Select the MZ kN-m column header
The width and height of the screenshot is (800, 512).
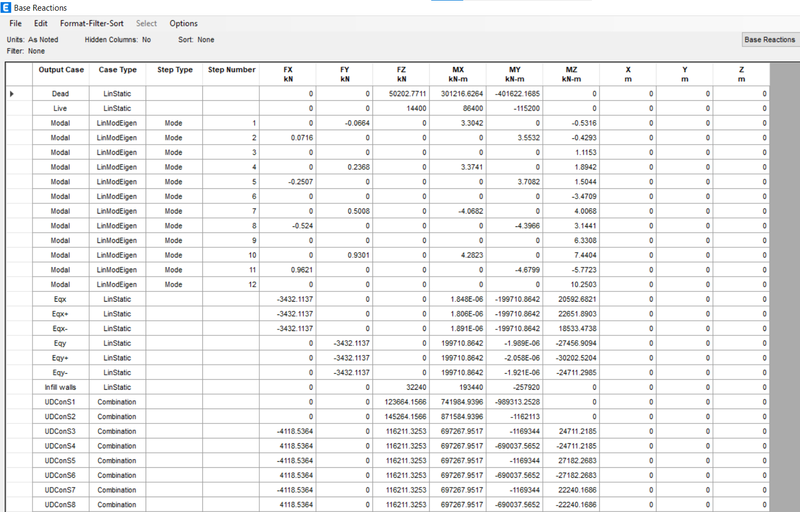[x=571, y=74]
